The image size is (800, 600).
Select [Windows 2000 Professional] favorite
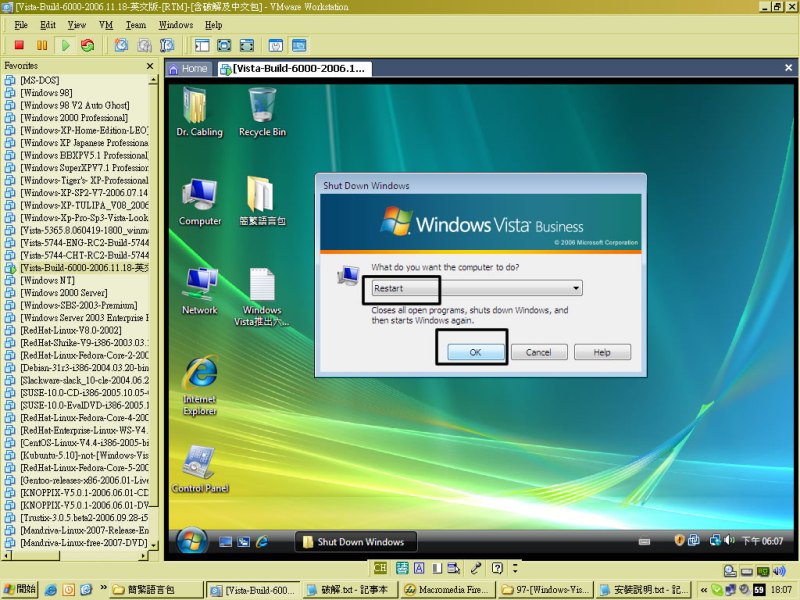point(74,118)
